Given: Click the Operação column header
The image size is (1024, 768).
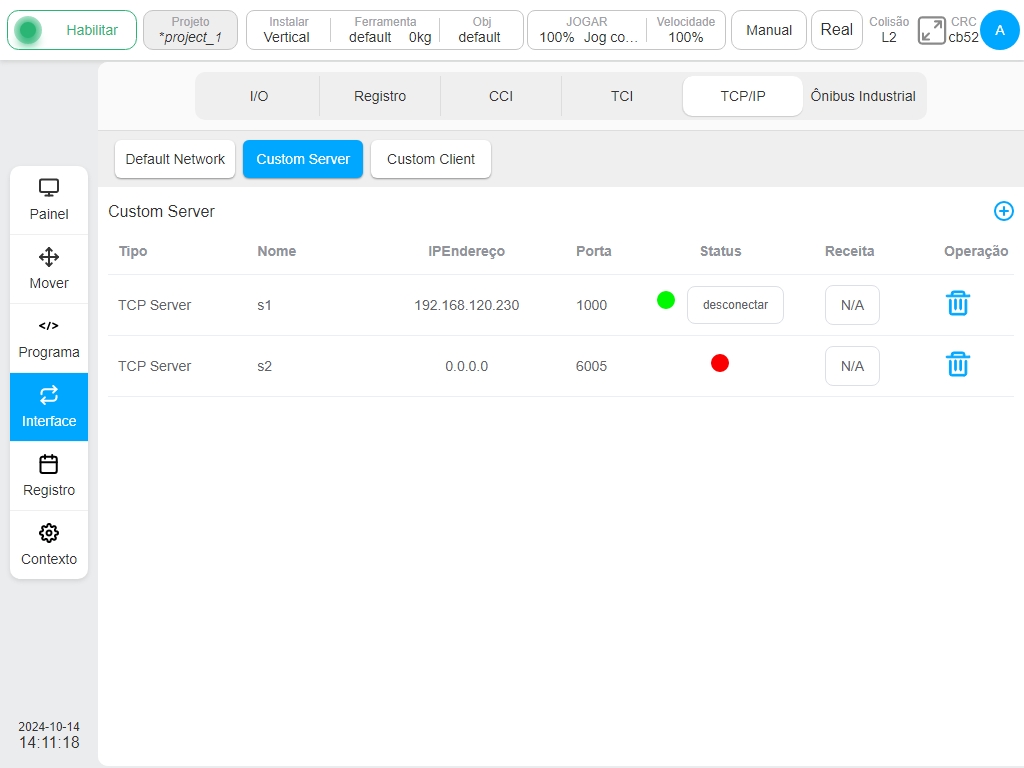Looking at the screenshot, I should [x=976, y=251].
